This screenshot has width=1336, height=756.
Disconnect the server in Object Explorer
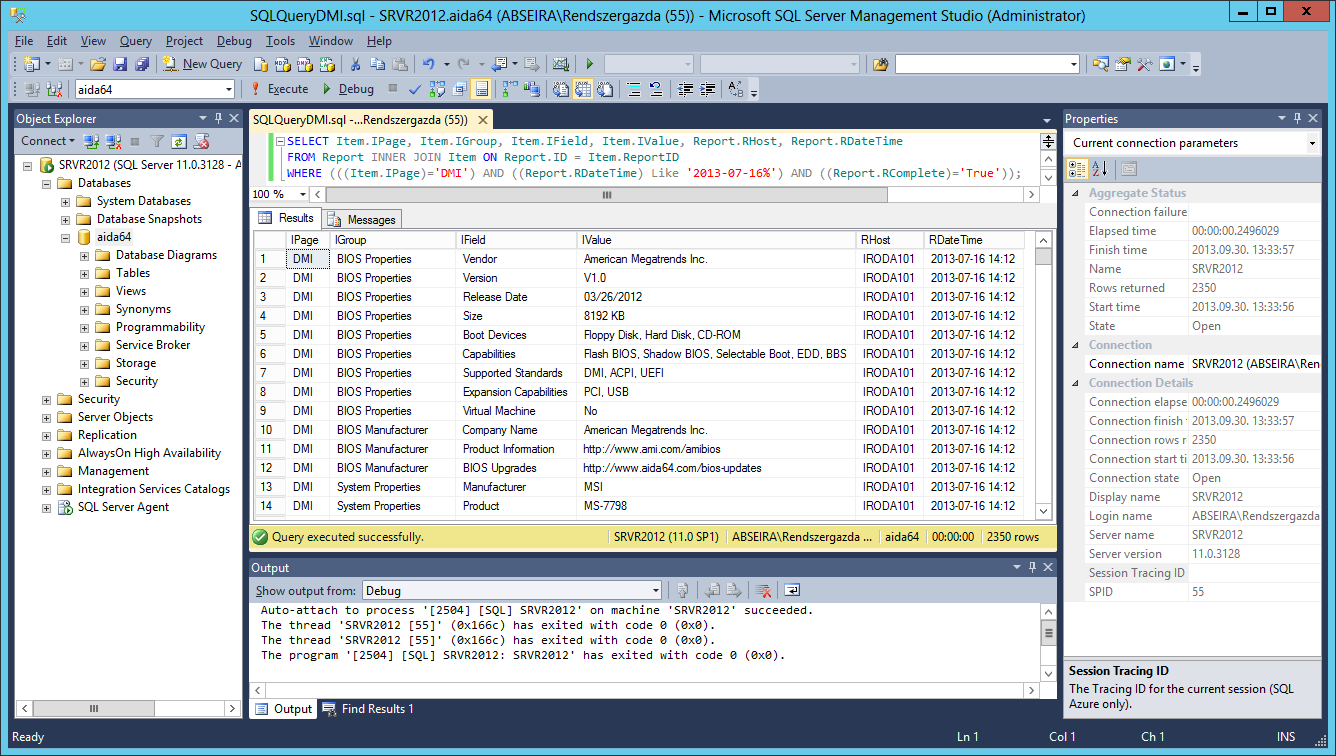point(113,141)
